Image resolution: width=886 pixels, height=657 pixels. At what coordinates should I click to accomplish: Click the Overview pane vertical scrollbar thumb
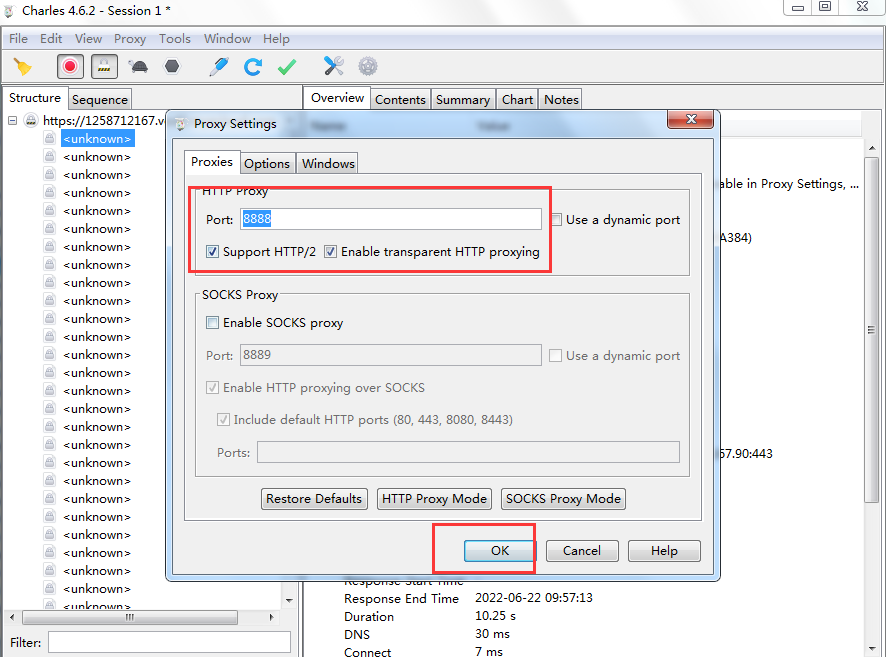click(872, 330)
